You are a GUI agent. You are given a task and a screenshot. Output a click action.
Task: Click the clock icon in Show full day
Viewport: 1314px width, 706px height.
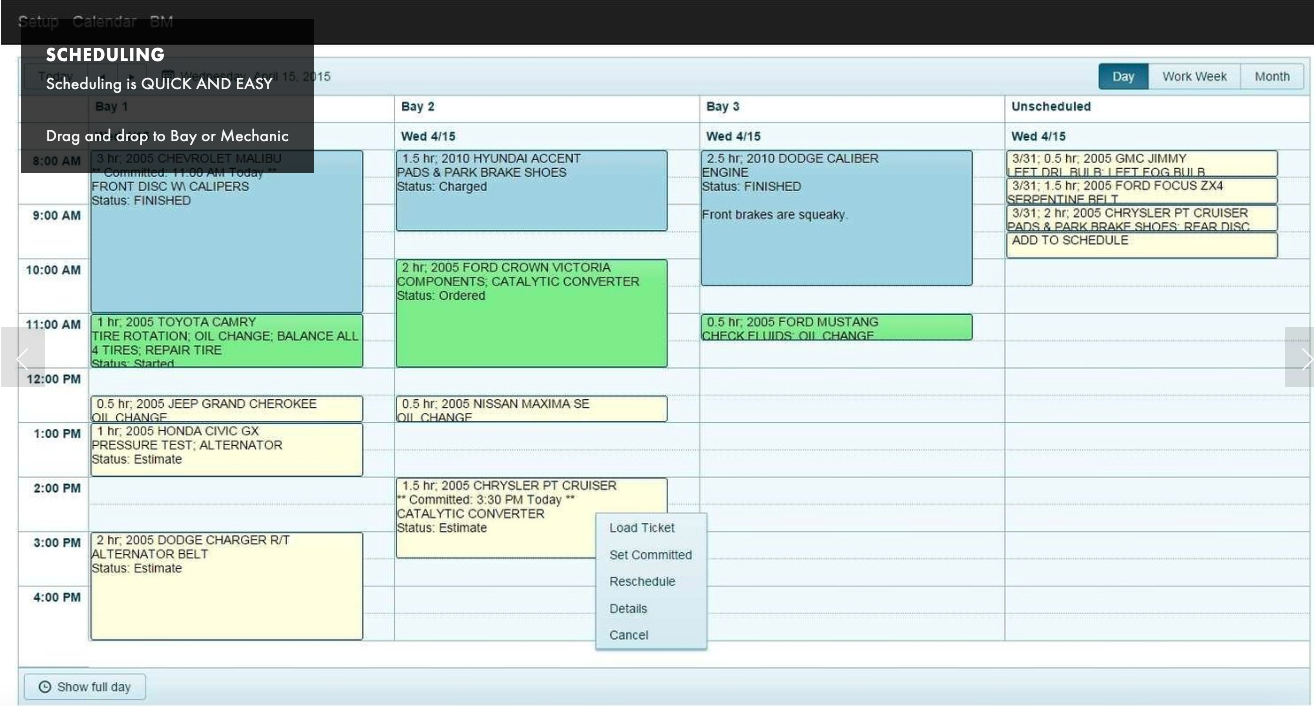point(44,687)
